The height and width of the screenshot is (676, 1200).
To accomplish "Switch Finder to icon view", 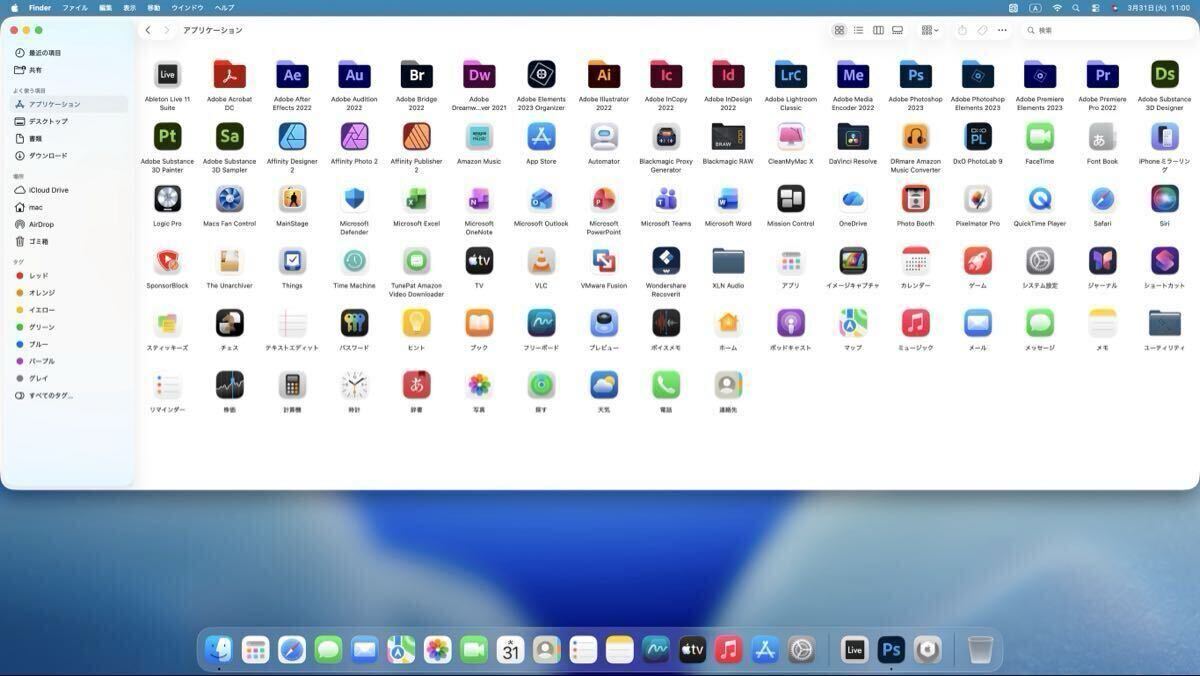I will 839,30.
